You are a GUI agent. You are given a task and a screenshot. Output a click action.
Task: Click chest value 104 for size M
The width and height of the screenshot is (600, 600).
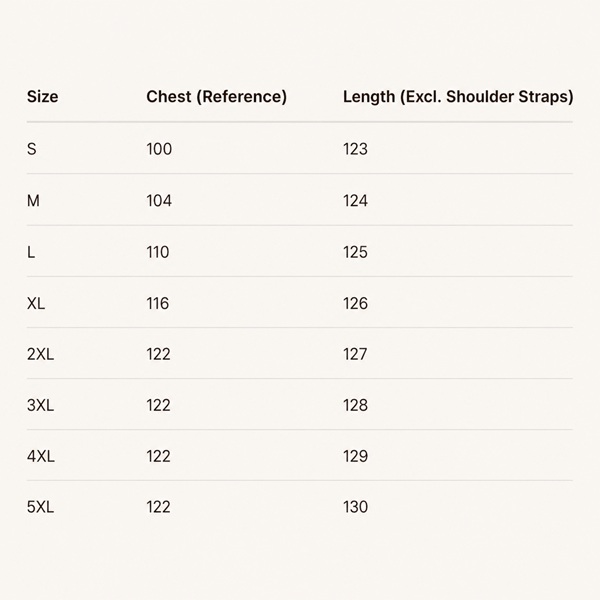click(159, 201)
